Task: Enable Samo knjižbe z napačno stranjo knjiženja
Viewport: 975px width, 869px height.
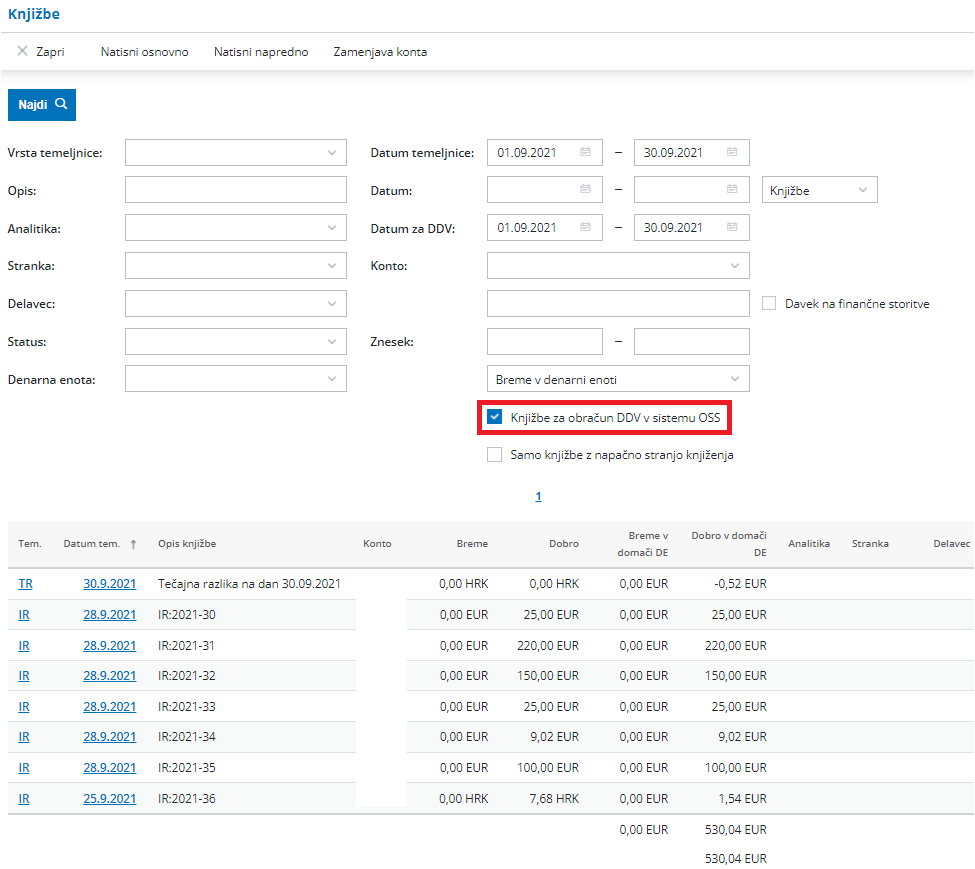Action: 494,455
